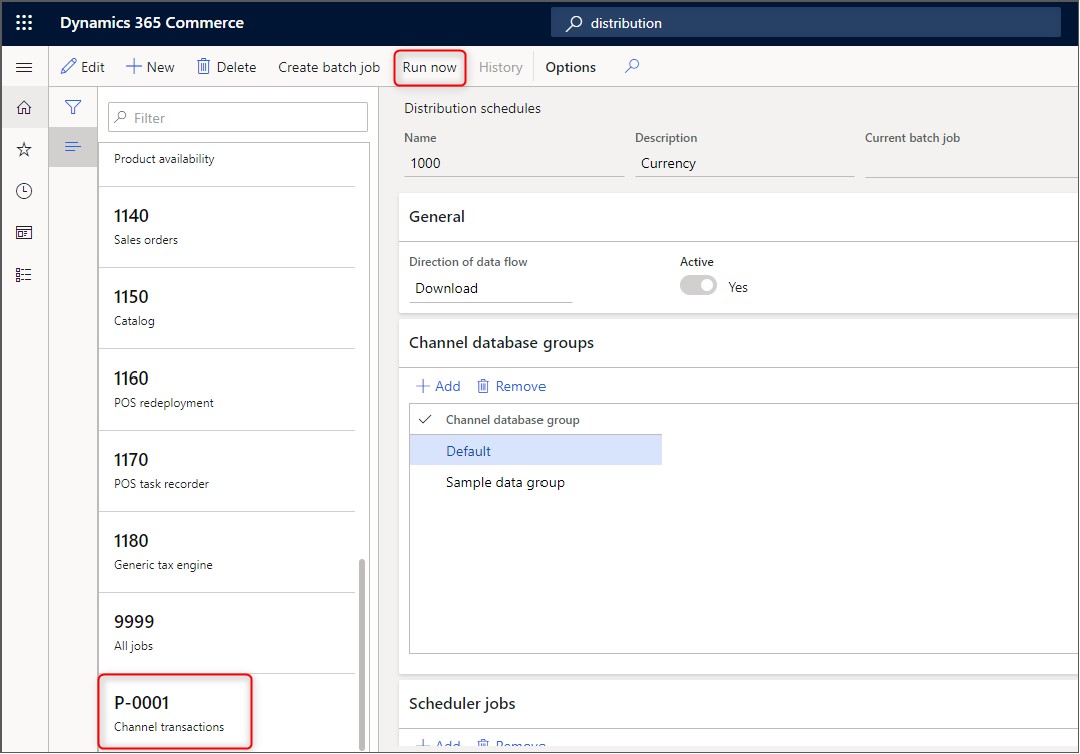Click the Edit button
The image size is (1080, 754).
point(83,67)
